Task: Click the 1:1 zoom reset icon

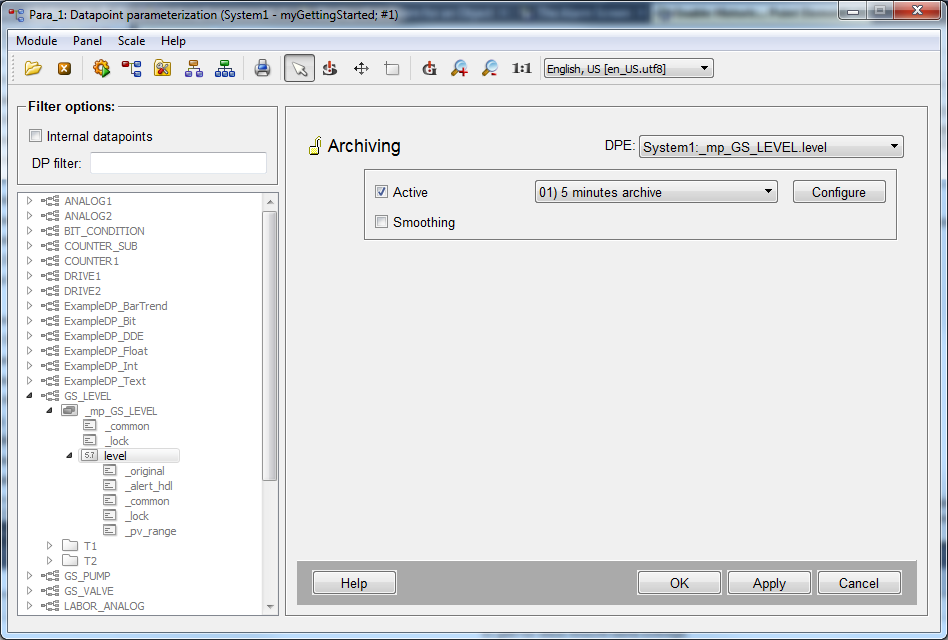Action: click(x=521, y=68)
